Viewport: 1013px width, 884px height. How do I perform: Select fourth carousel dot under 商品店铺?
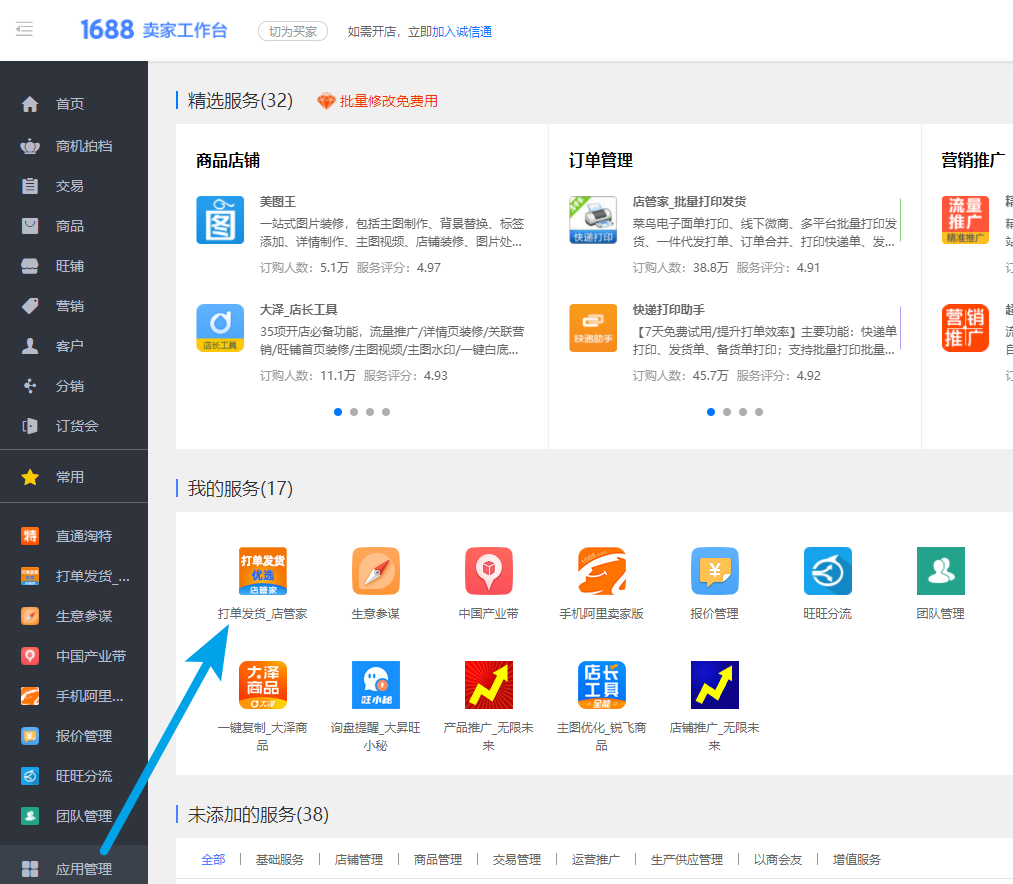(386, 412)
